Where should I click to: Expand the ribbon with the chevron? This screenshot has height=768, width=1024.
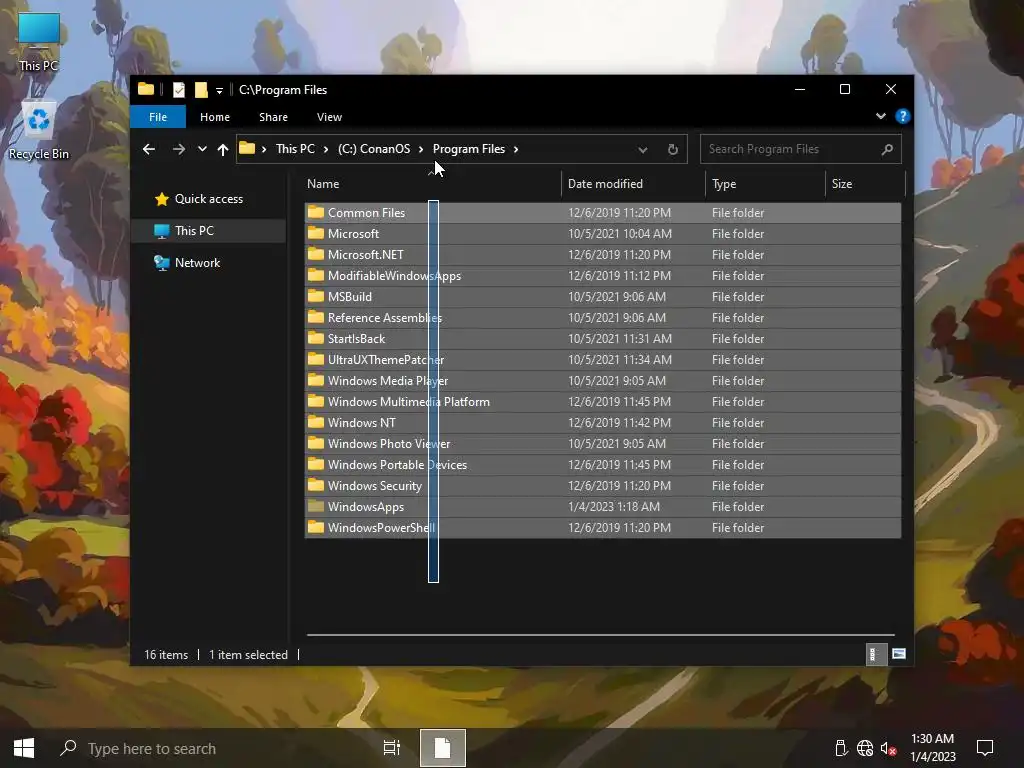click(x=880, y=116)
